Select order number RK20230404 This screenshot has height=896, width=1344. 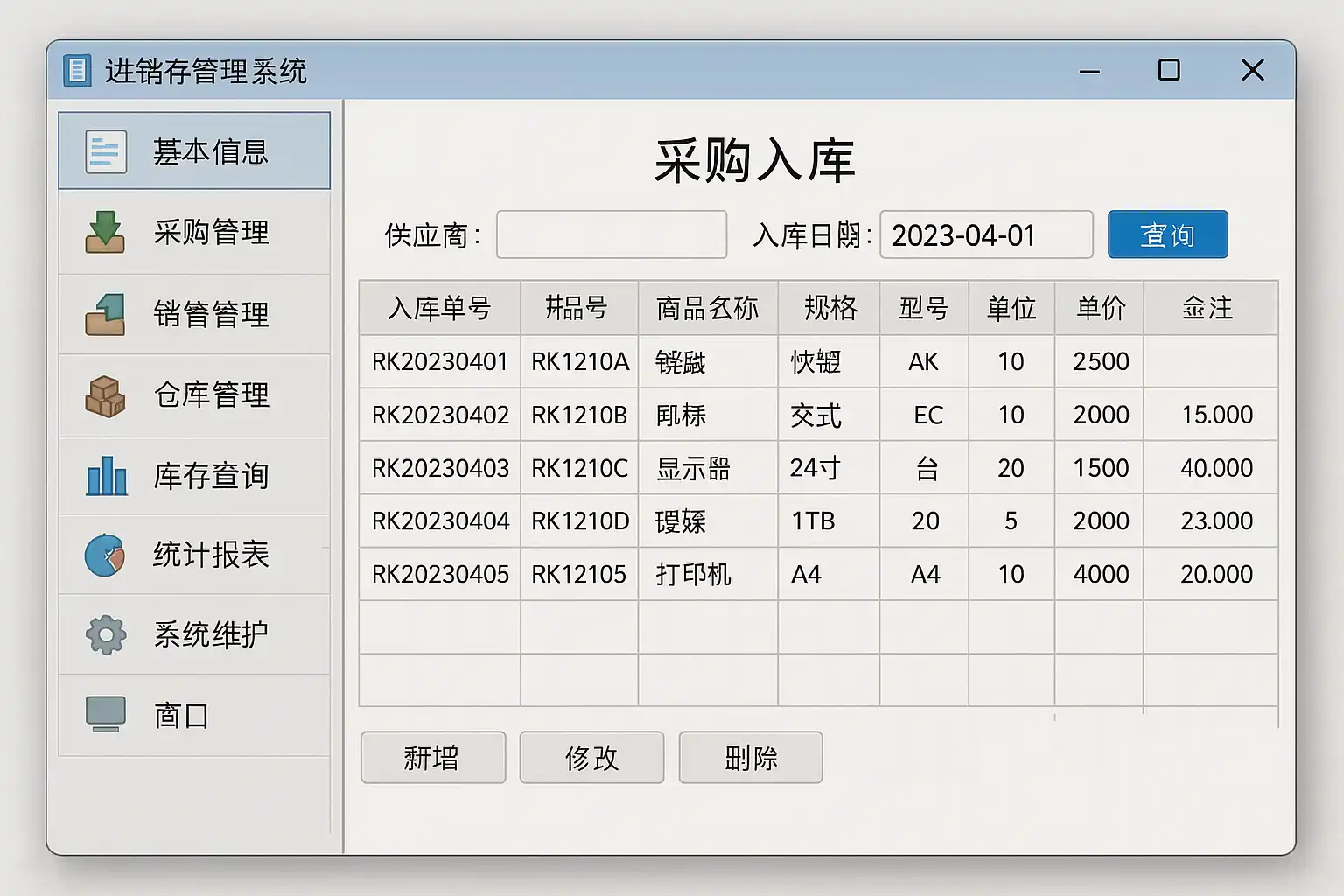(440, 521)
